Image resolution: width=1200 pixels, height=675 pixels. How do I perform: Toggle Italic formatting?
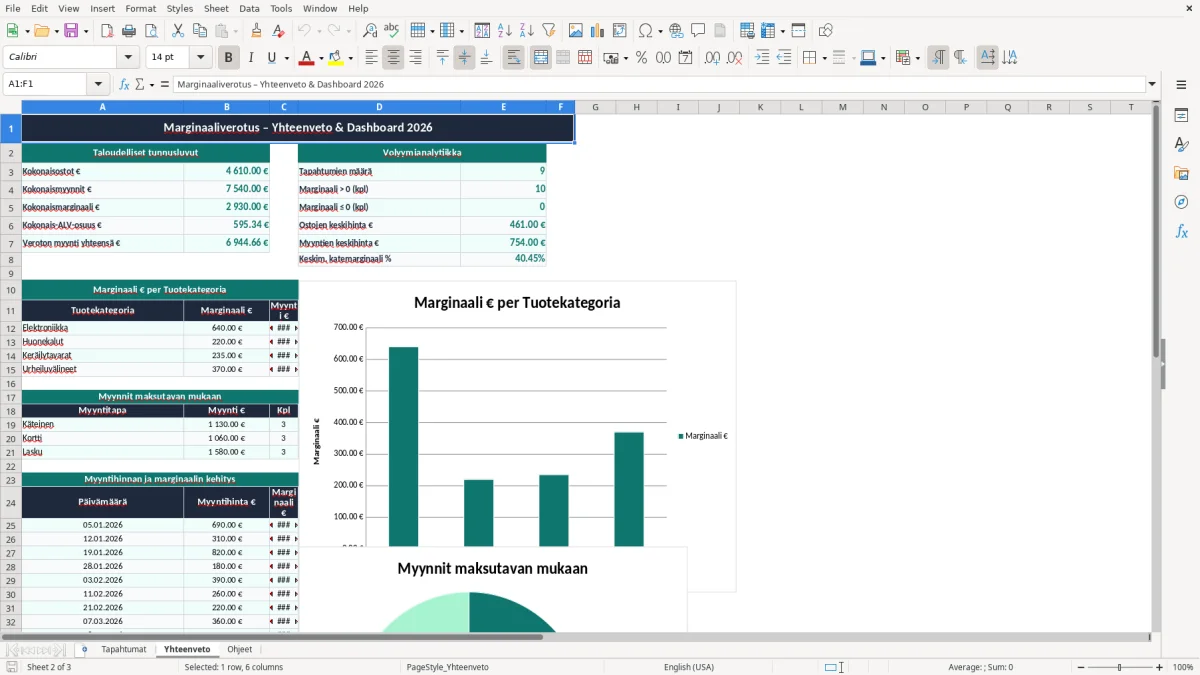[250, 58]
